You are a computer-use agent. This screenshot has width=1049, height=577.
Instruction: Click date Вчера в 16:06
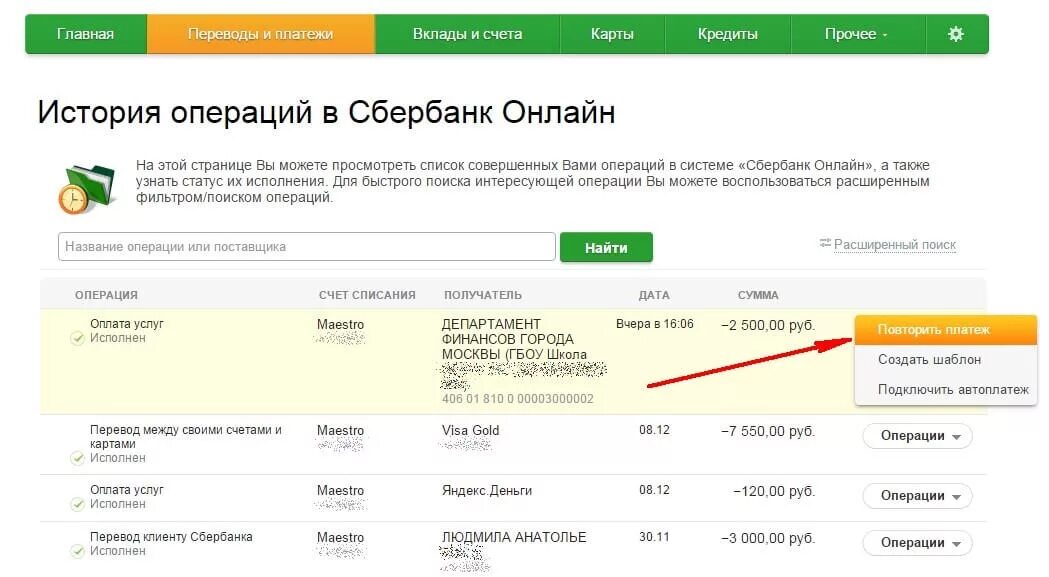pyautogui.click(x=655, y=324)
